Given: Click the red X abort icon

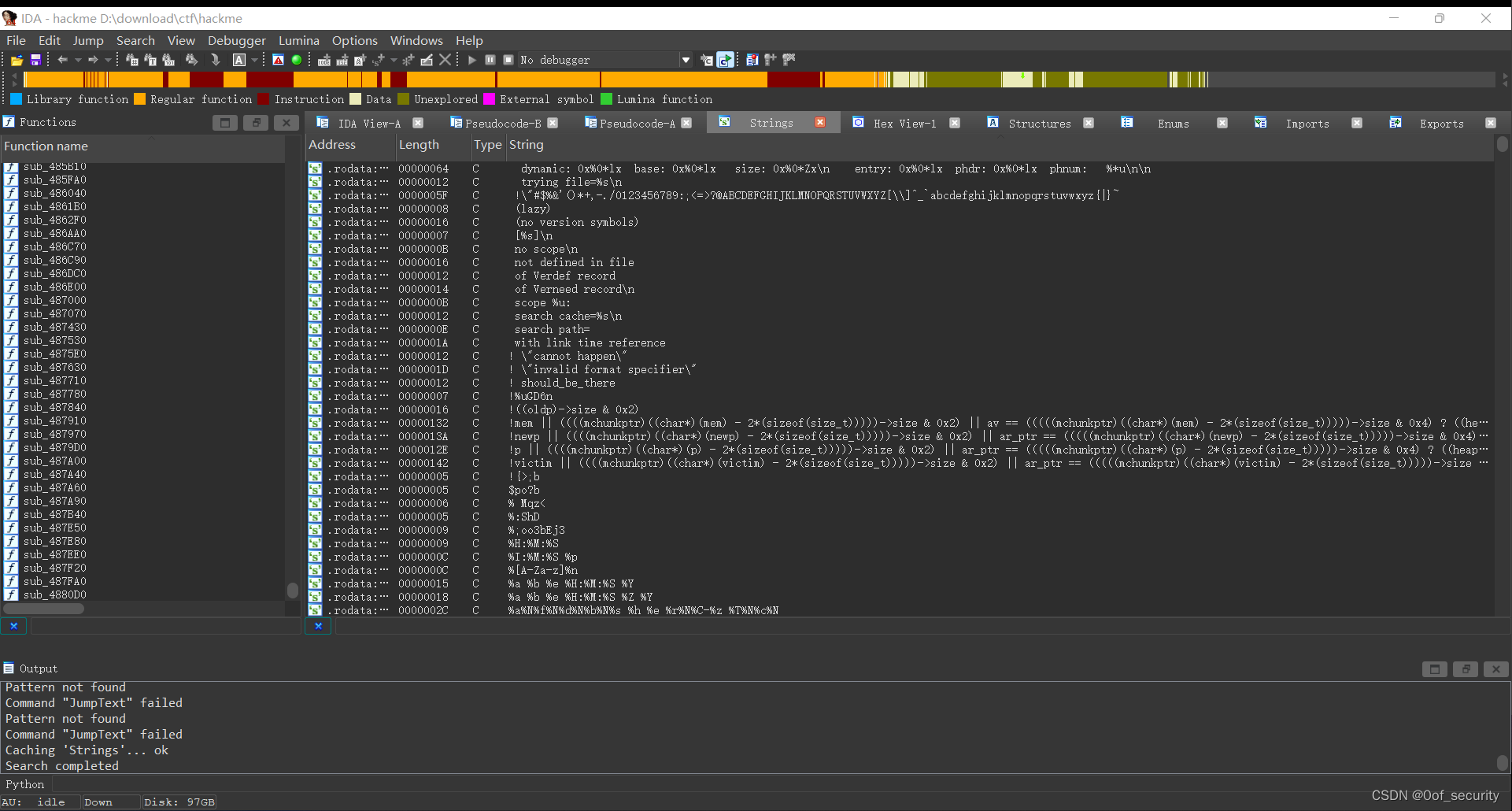Looking at the screenshot, I should (445, 59).
